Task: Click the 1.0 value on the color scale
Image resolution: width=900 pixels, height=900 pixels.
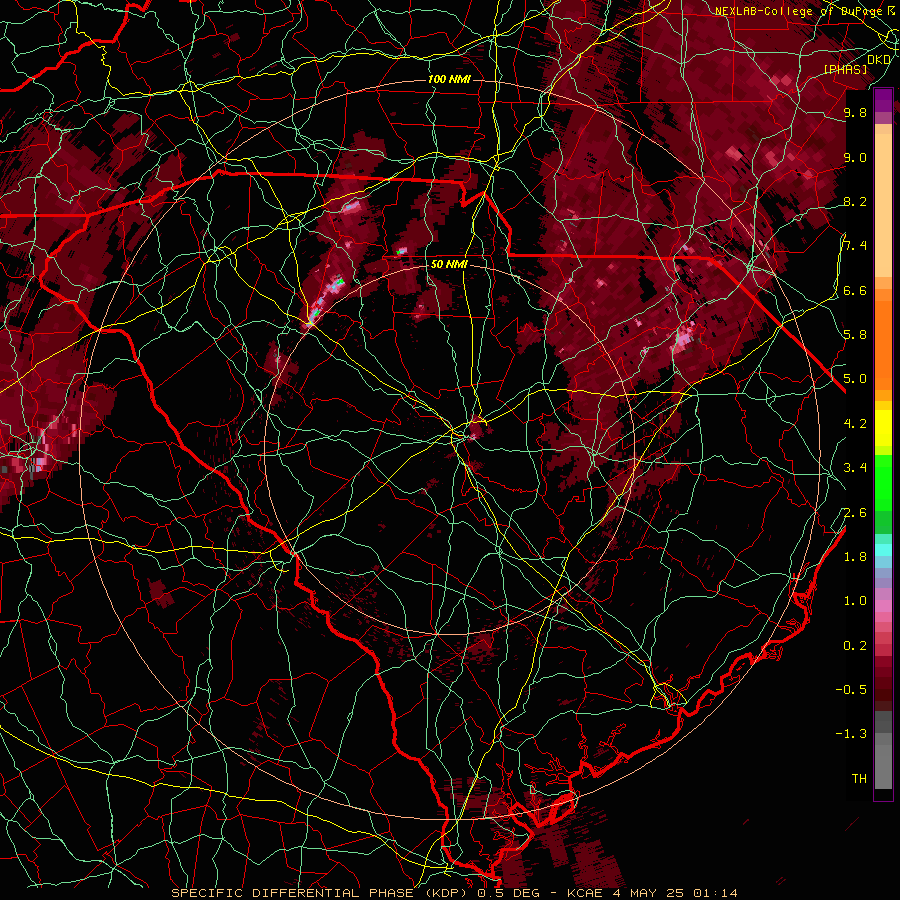Action: 855,600
